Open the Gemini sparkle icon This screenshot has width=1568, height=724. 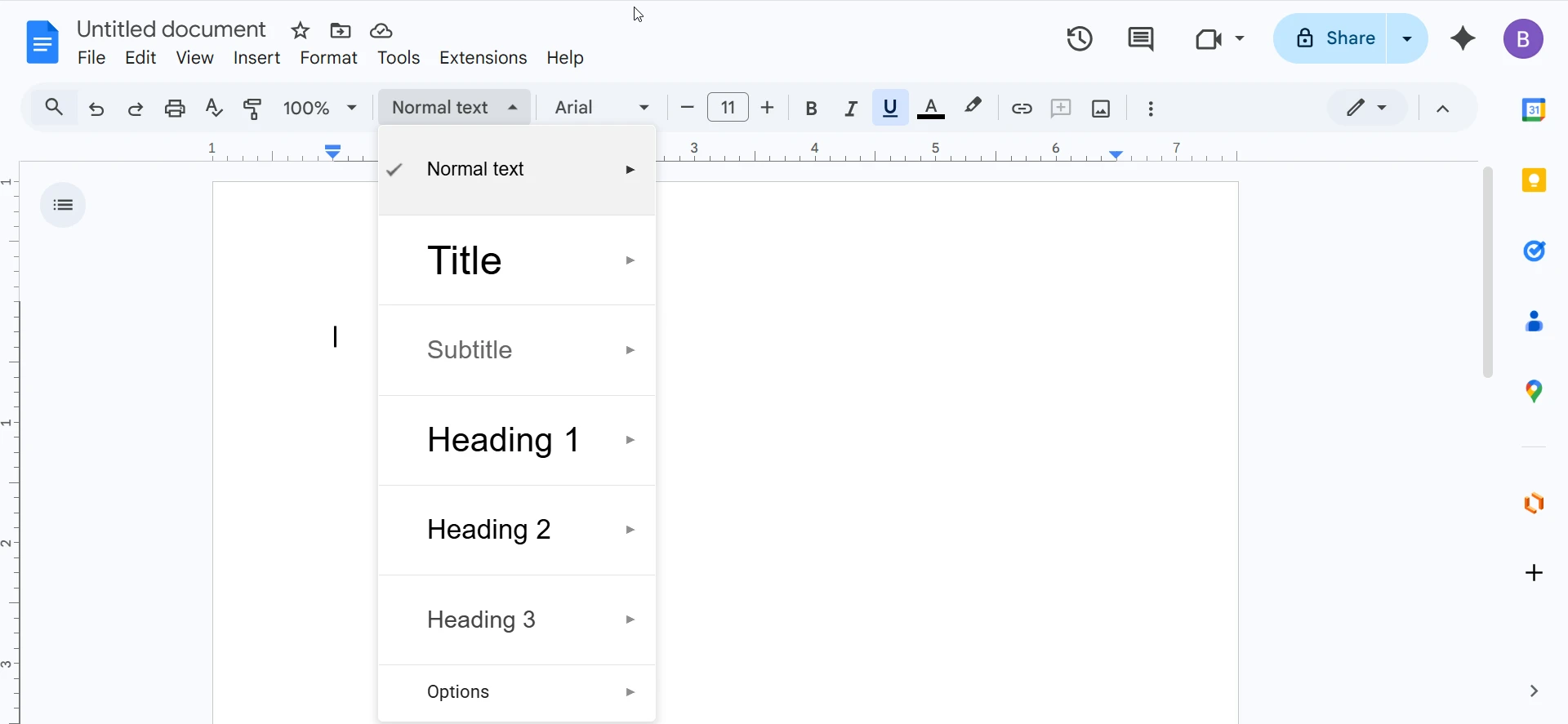[x=1463, y=38]
